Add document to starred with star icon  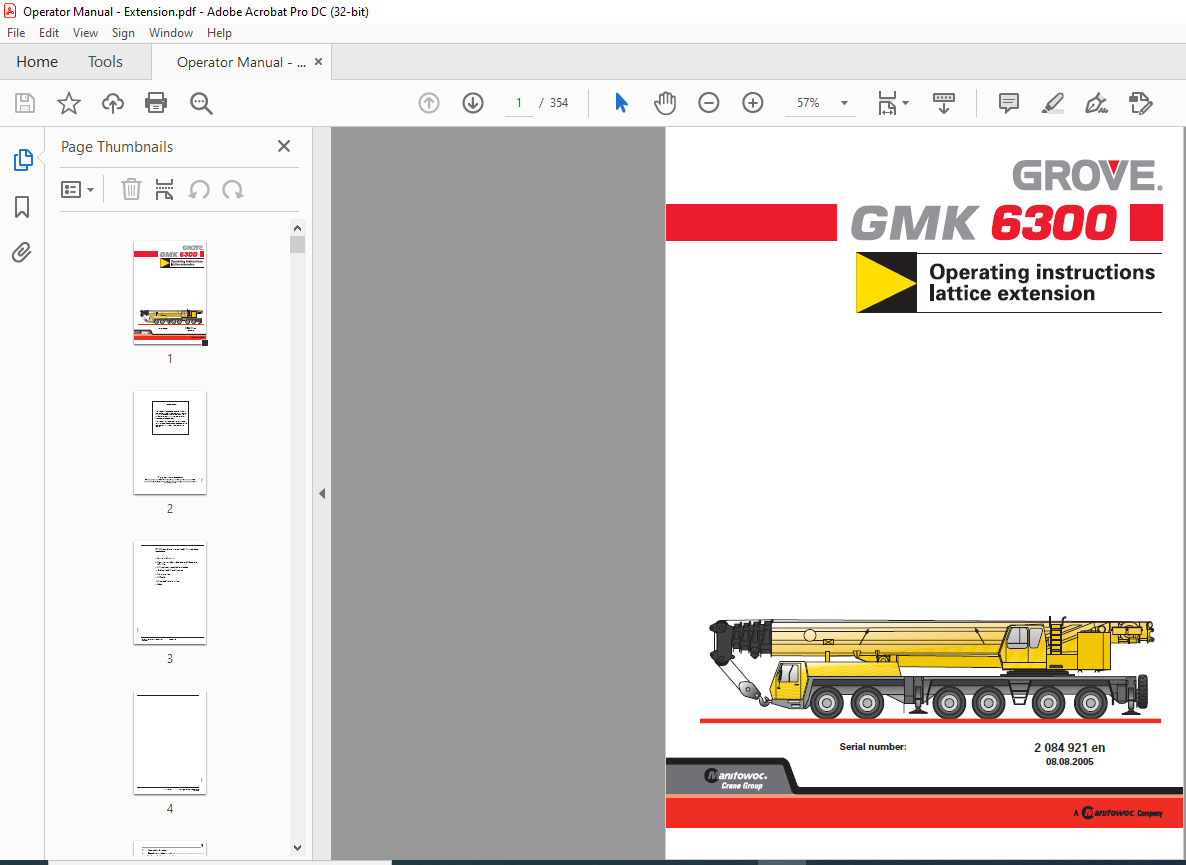coord(69,103)
